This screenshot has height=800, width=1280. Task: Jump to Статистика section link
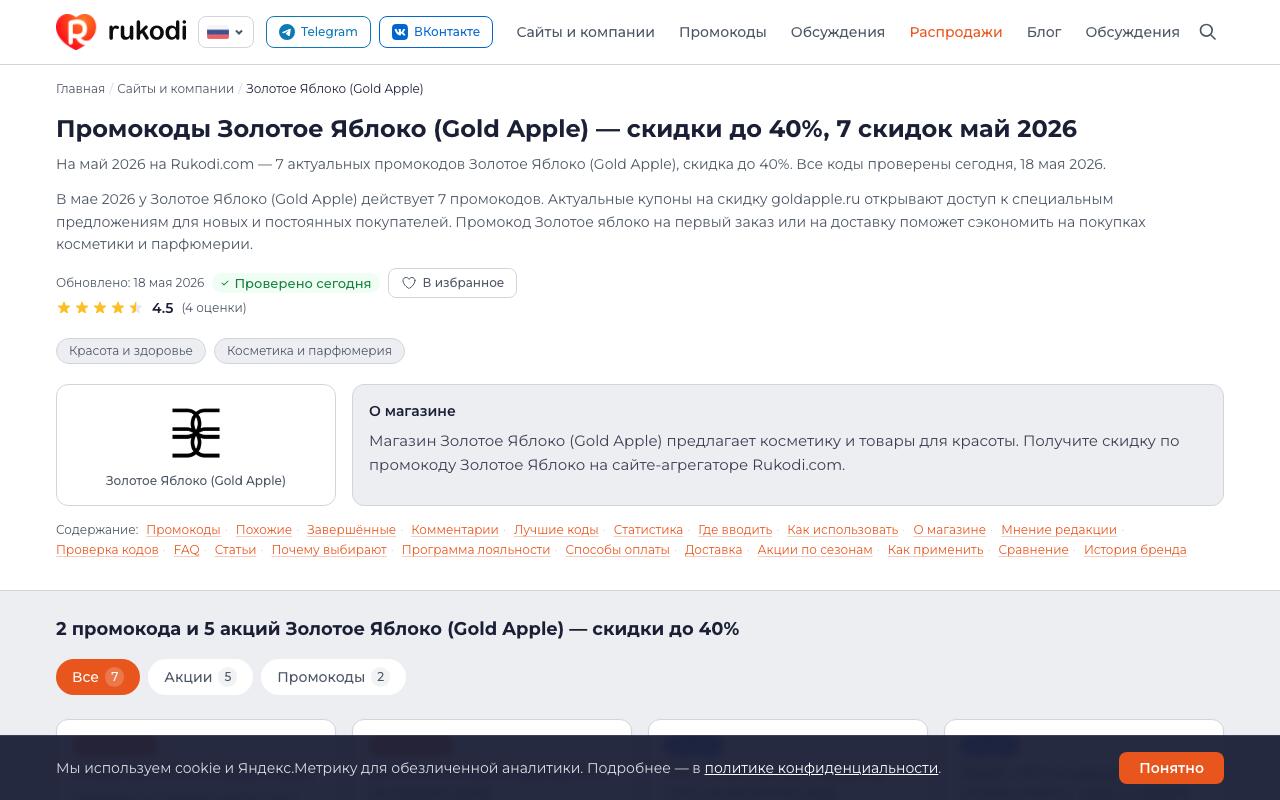648,530
